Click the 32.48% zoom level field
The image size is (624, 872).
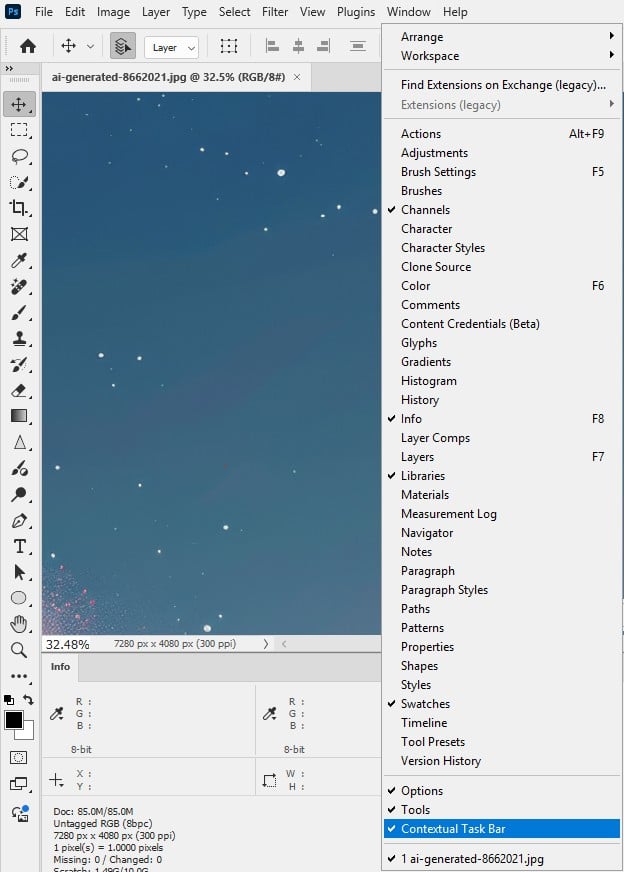[68, 644]
